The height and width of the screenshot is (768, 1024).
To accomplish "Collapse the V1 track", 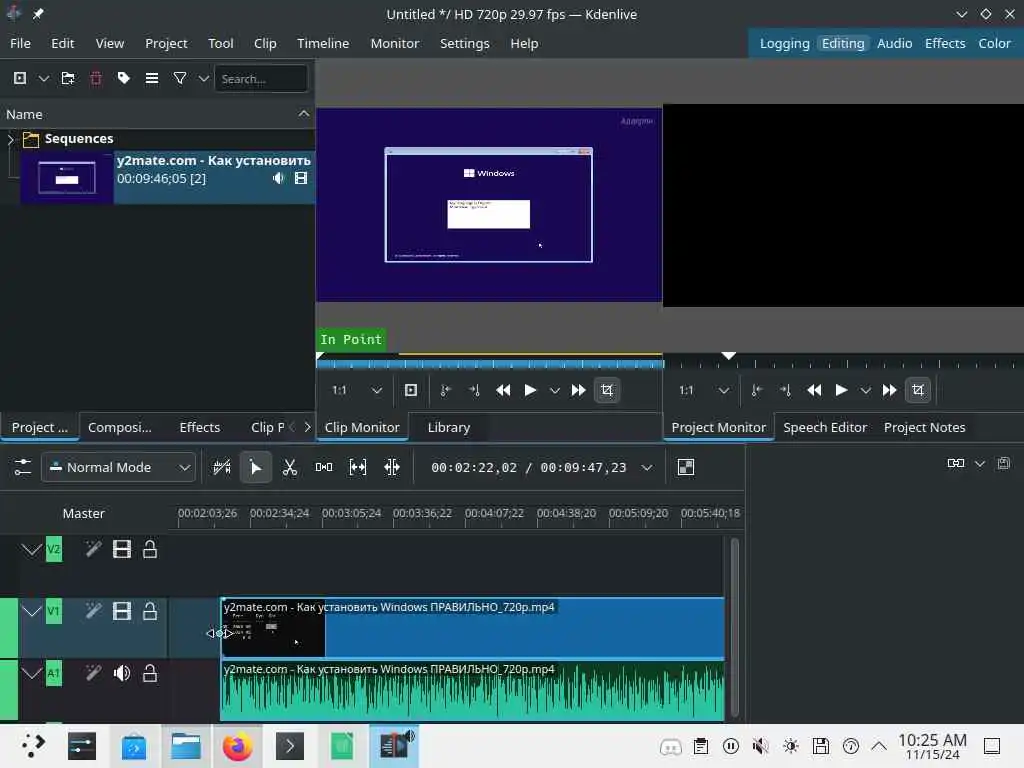I will point(31,611).
